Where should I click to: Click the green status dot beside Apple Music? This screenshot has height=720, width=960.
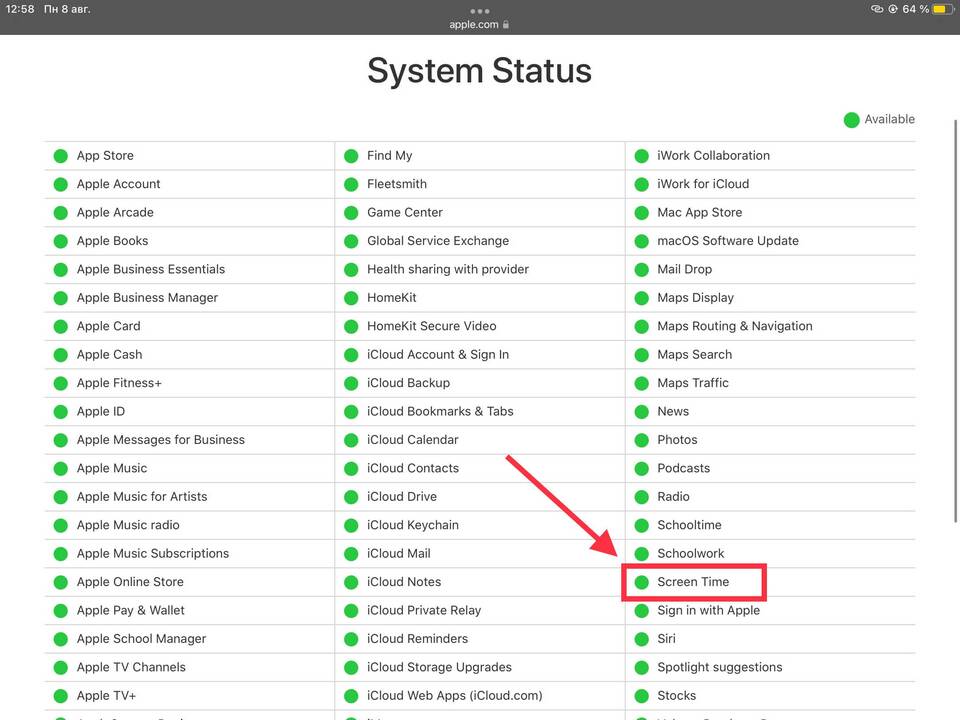(61, 469)
